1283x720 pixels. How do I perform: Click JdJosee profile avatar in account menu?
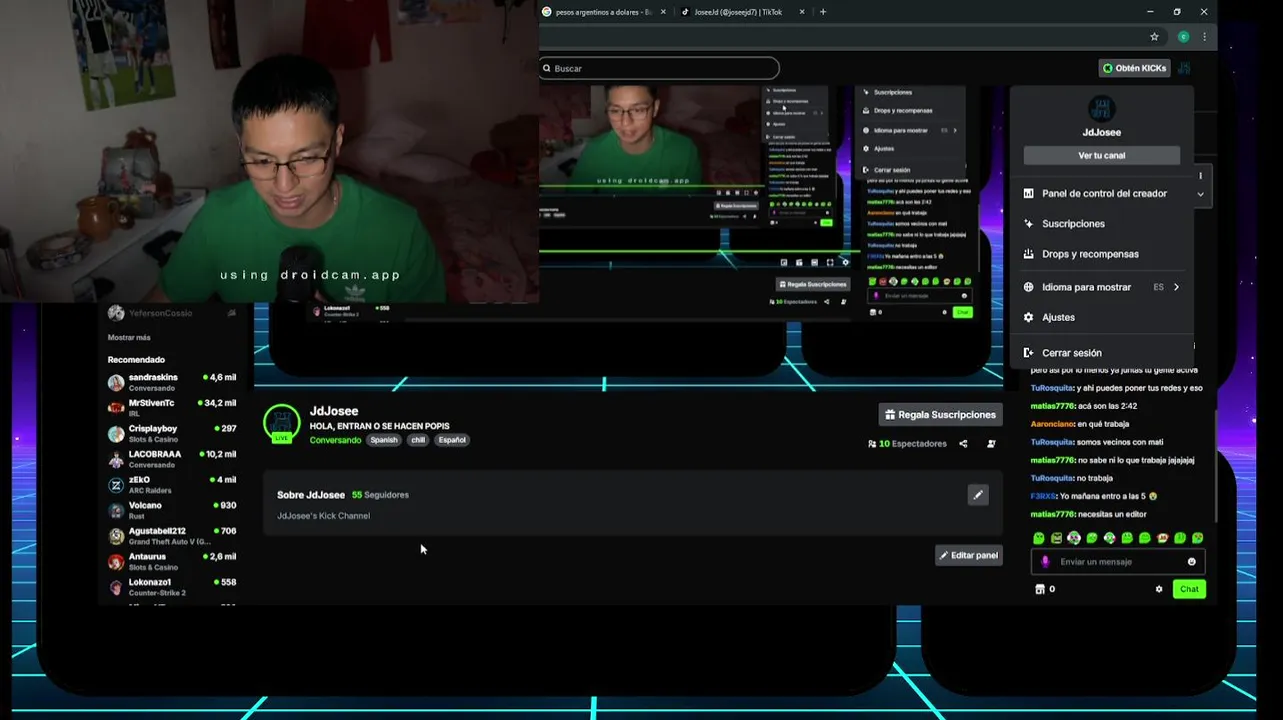(x=1101, y=108)
